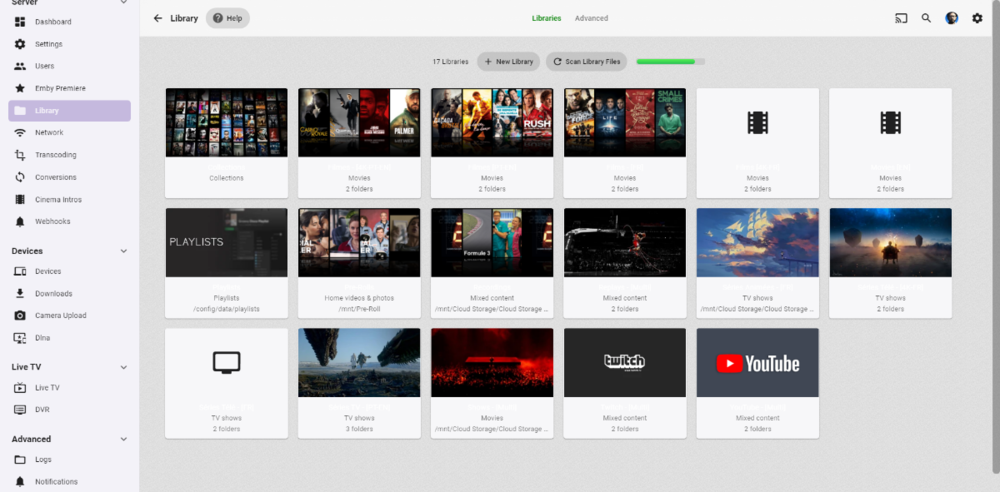Open the Dlna settings page

coord(70,338)
